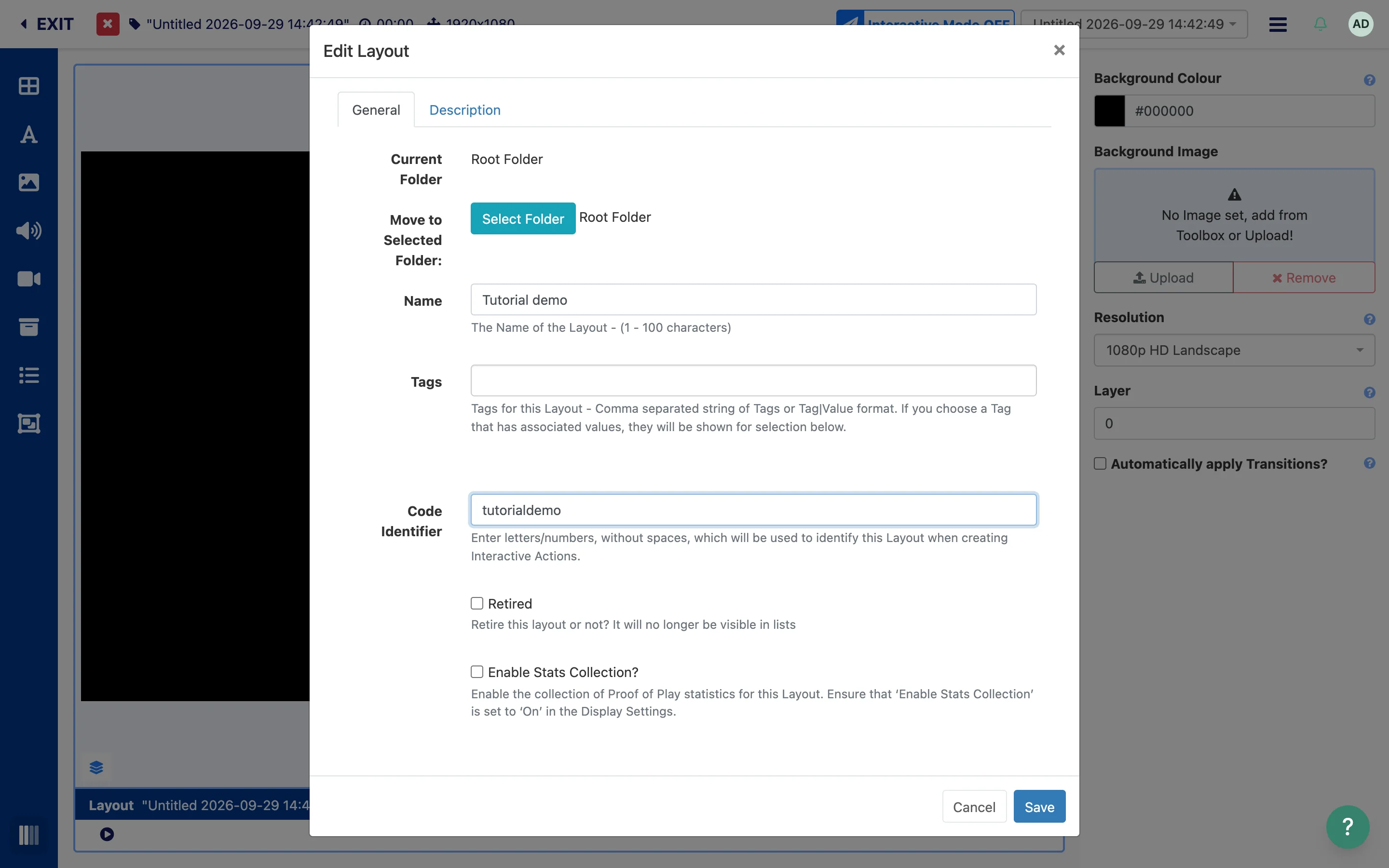Select the text tool icon in sidebar
The height and width of the screenshot is (868, 1389).
tap(29, 135)
